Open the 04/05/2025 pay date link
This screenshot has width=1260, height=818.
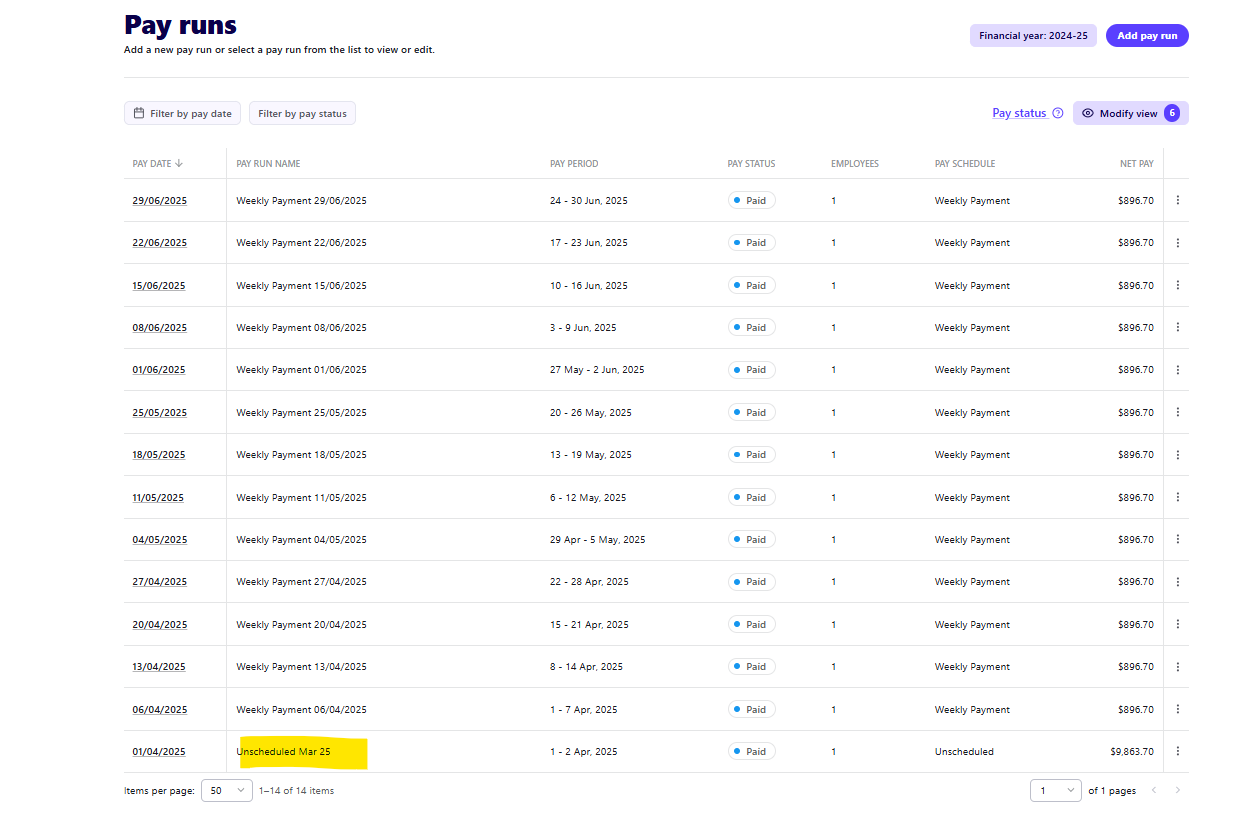(159, 539)
